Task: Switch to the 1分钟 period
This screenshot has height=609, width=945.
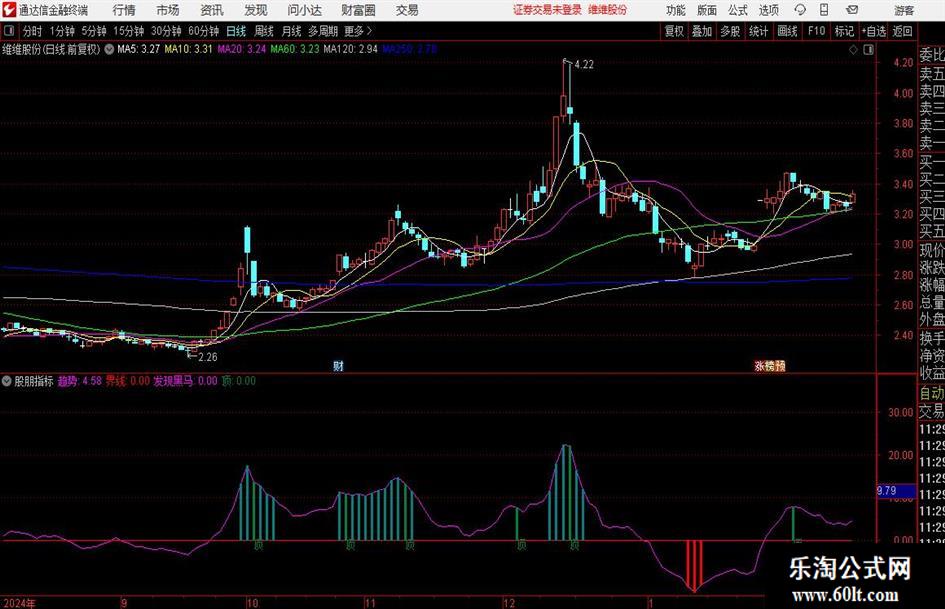Action: pyautogui.click(x=62, y=31)
